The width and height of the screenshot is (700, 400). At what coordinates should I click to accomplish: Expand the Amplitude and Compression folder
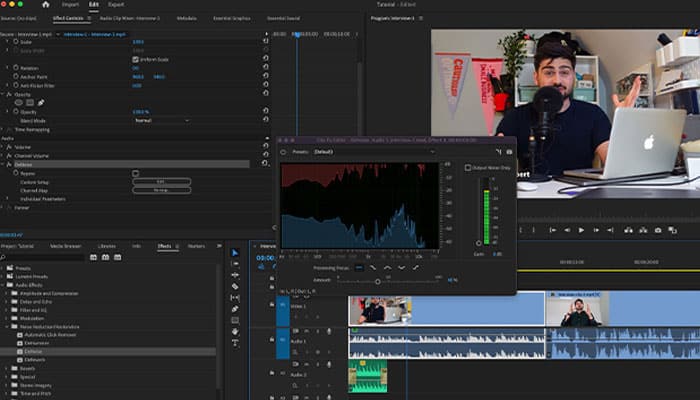[x=6, y=293]
